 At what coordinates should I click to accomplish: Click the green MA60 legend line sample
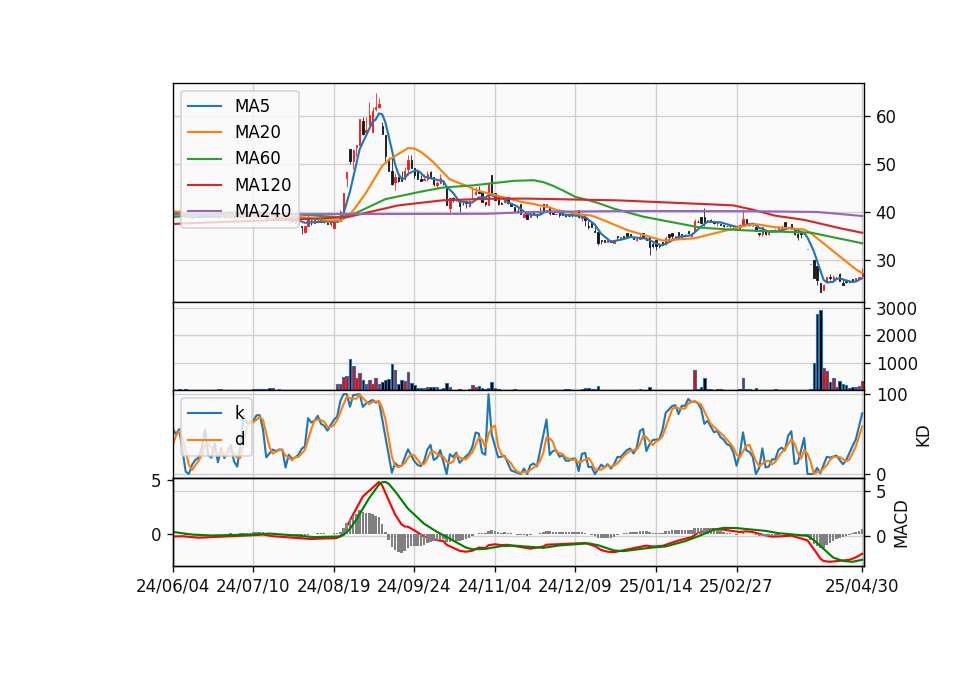[x=204, y=159]
